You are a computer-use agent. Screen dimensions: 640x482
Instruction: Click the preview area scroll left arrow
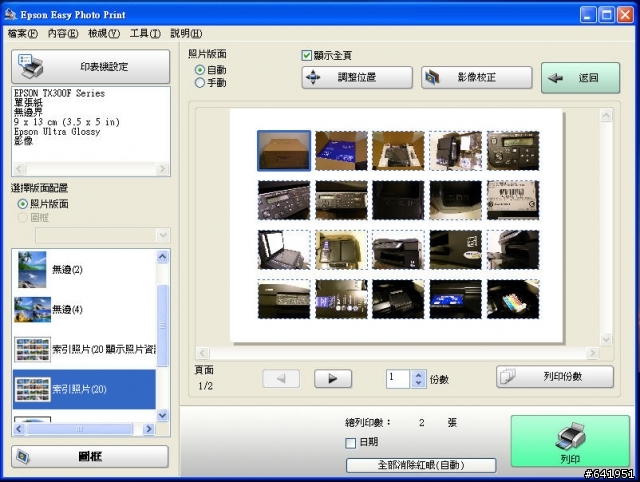click(x=202, y=353)
